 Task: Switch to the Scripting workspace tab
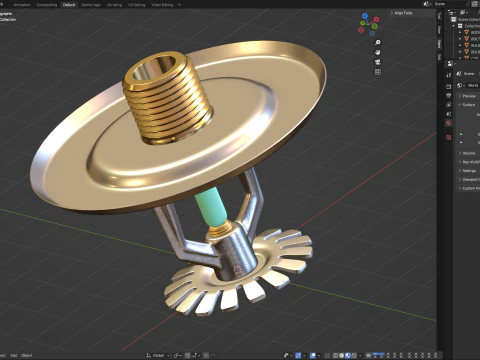(114, 5)
